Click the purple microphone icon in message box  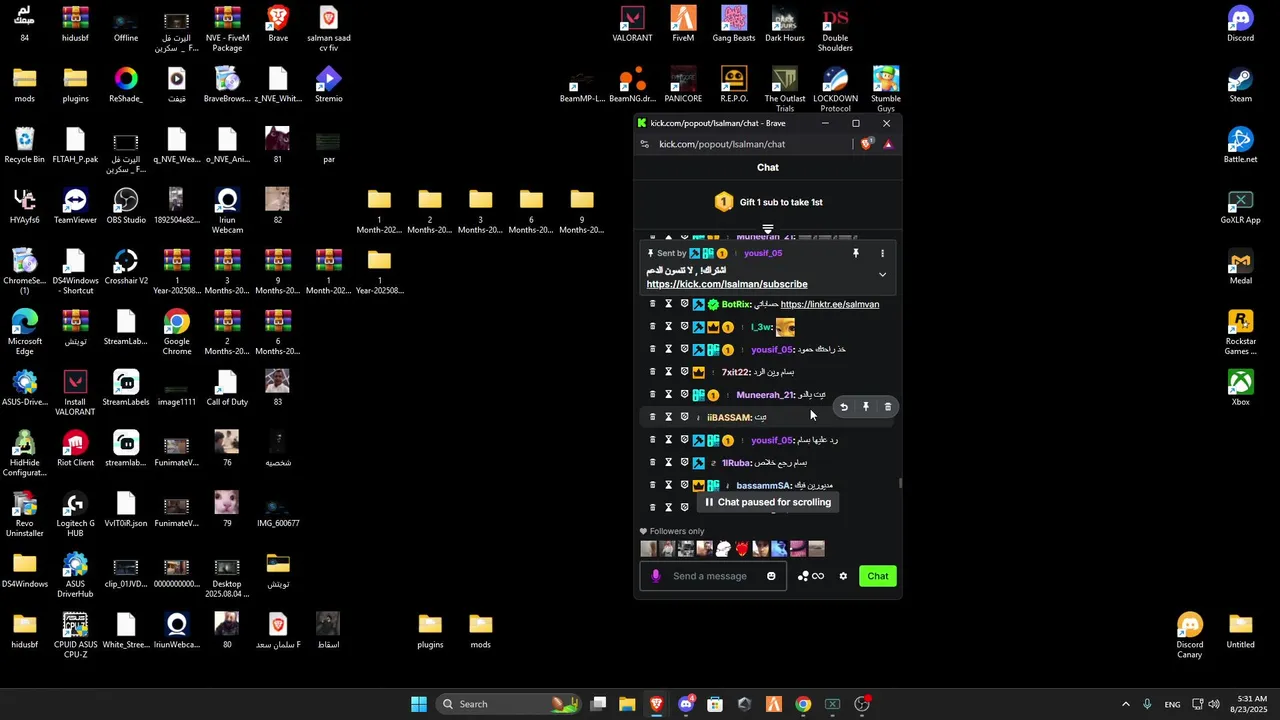pos(656,576)
